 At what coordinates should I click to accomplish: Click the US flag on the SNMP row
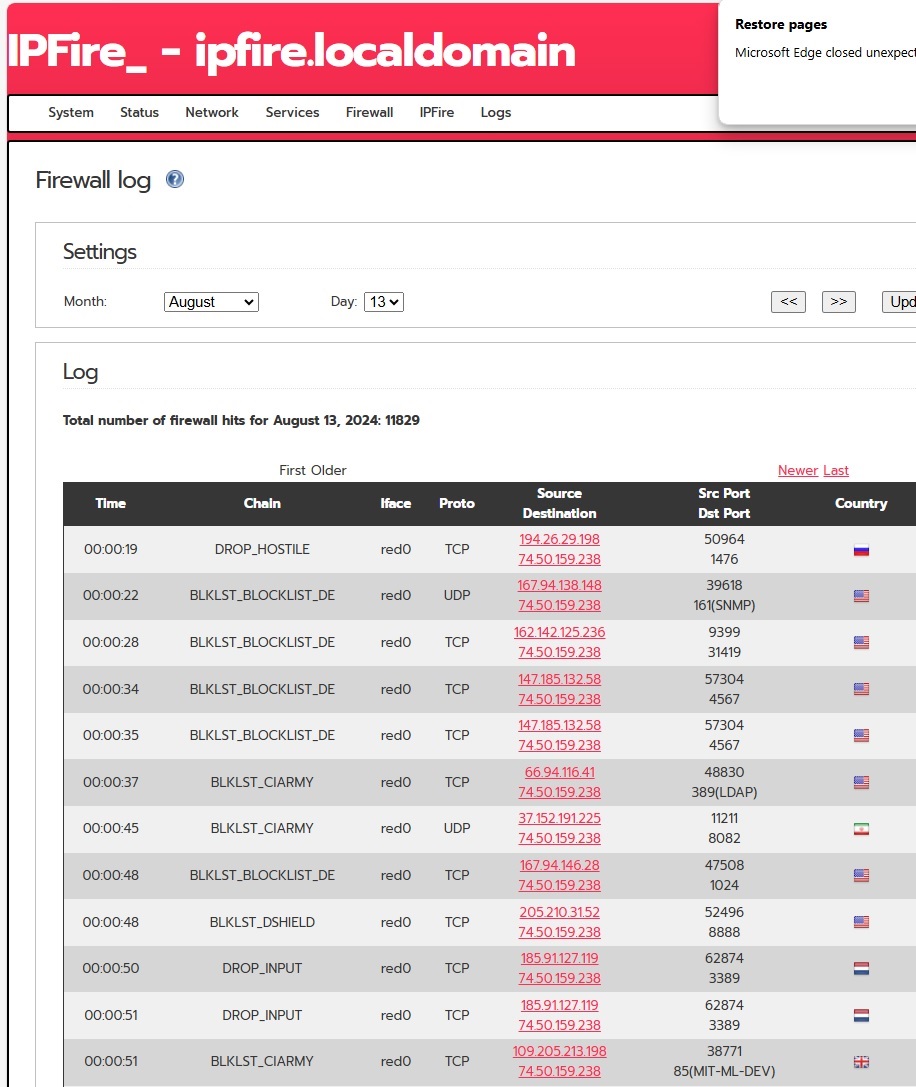[860, 595]
